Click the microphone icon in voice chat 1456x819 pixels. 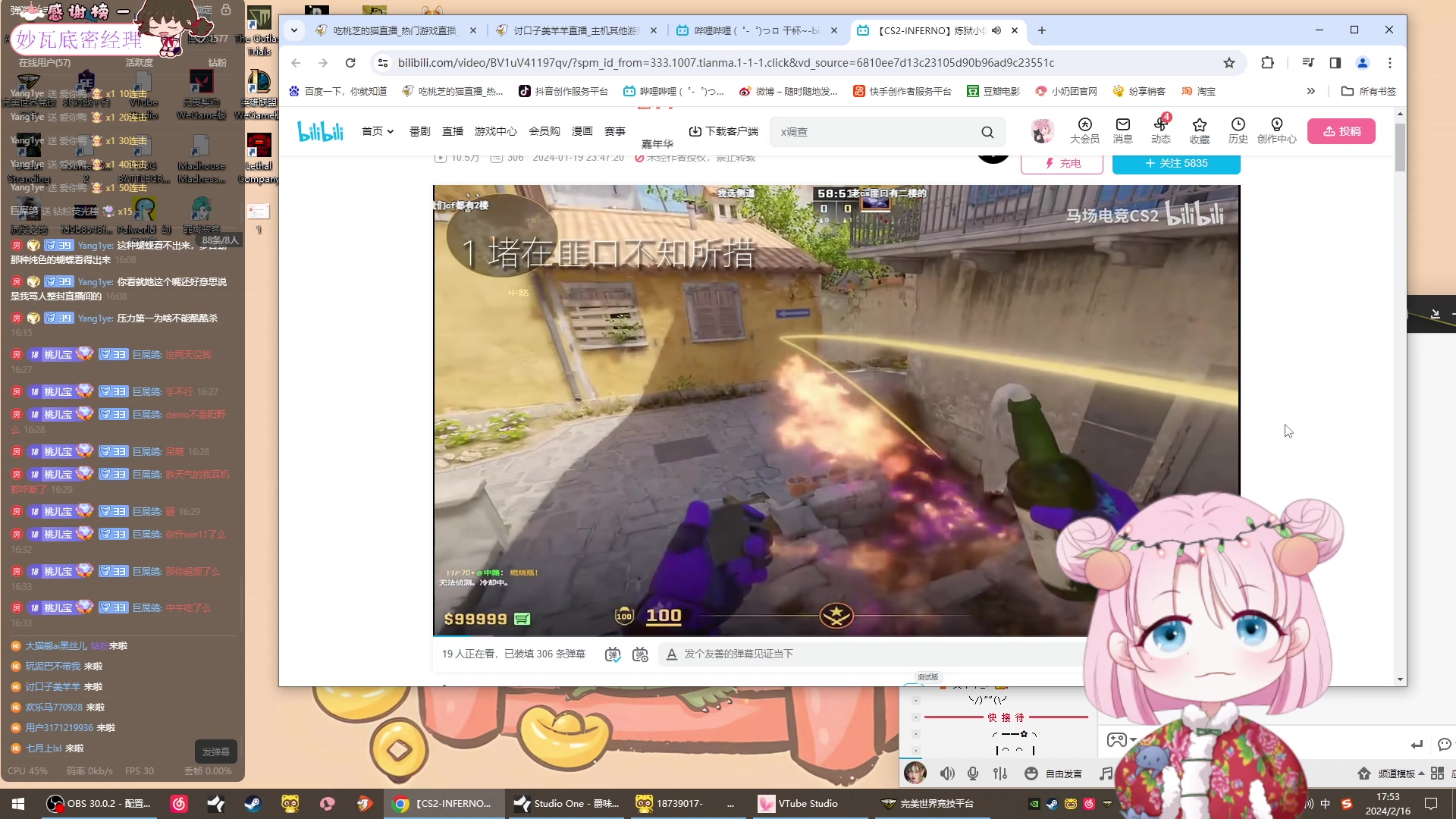pyautogui.click(x=973, y=773)
